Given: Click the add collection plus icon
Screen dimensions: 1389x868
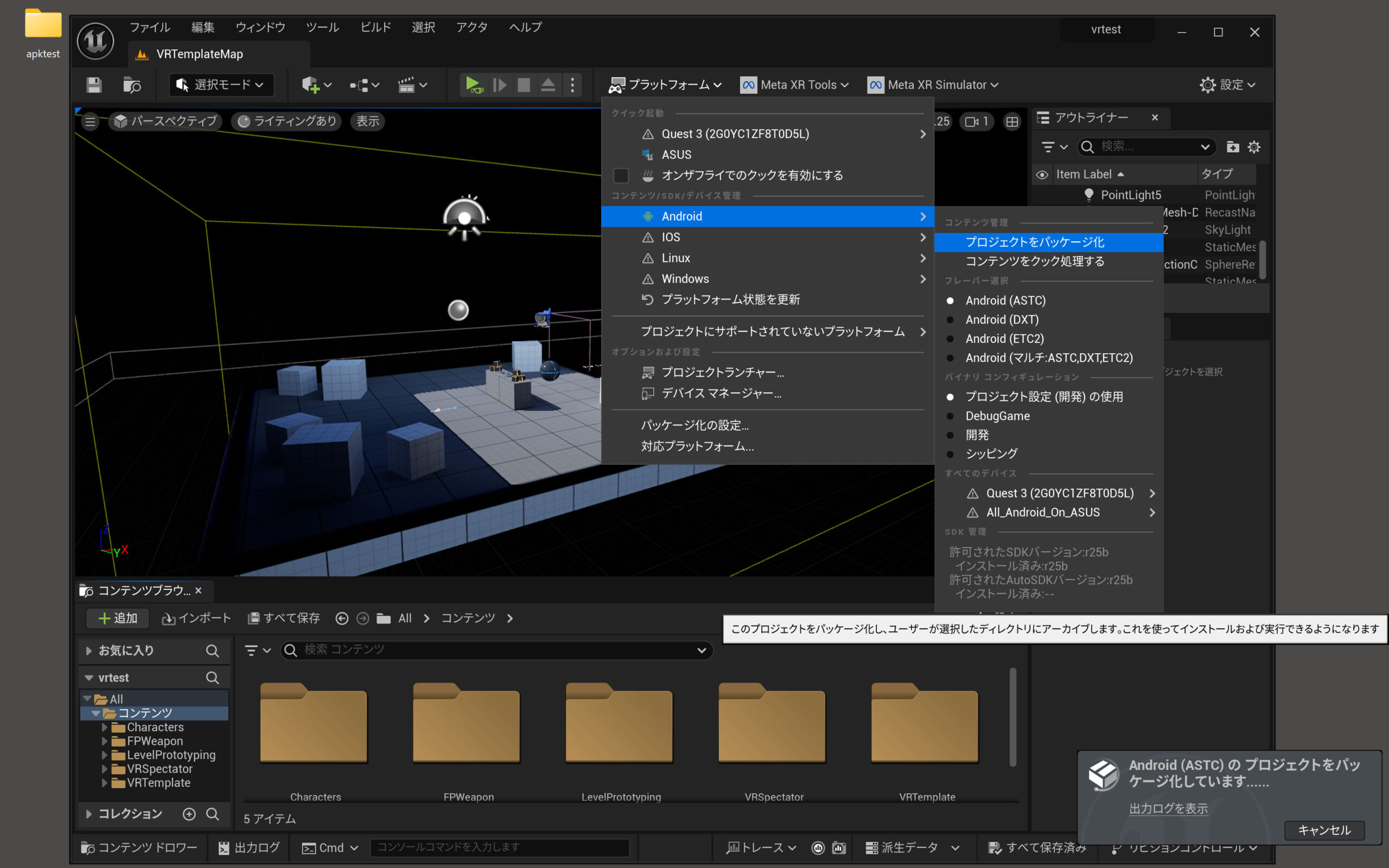Looking at the screenshot, I should (x=189, y=813).
